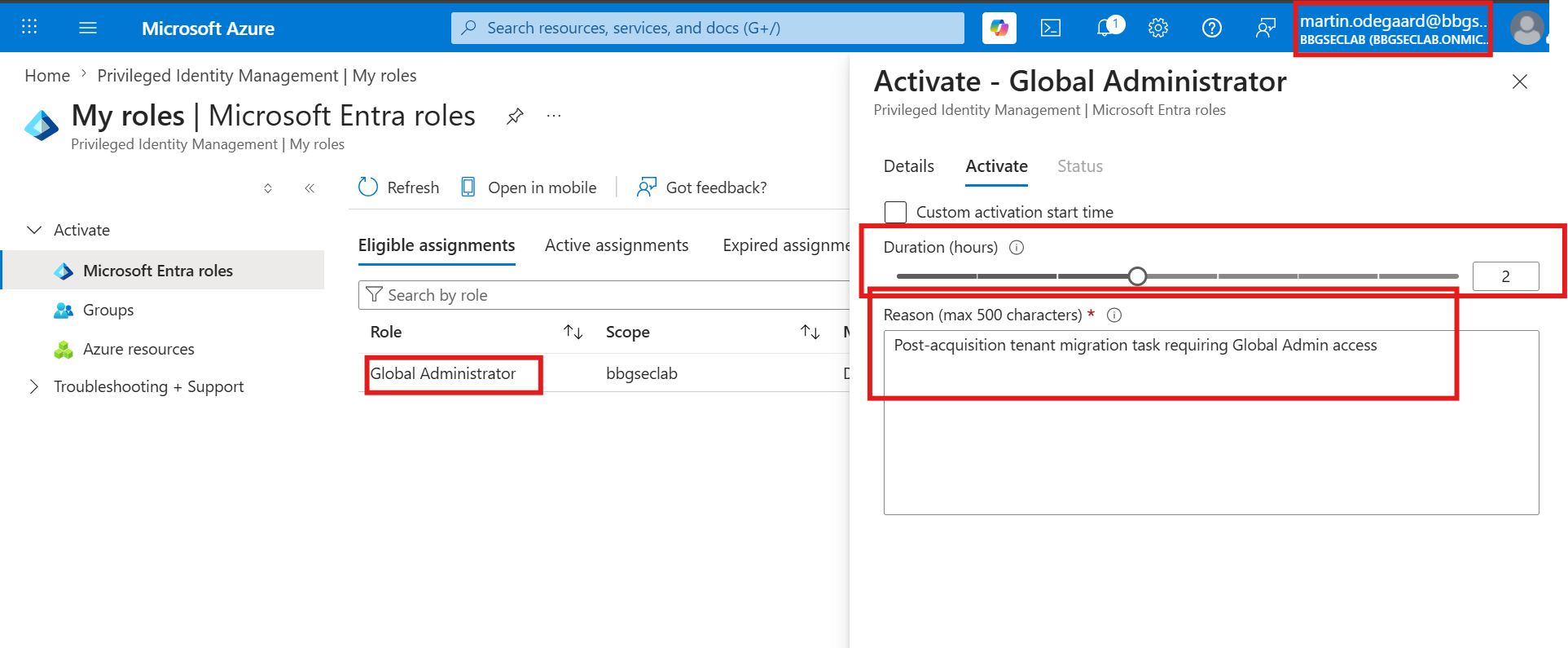Collapse the Activate navigation section
The width and height of the screenshot is (1568, 648).
(34, 230)
